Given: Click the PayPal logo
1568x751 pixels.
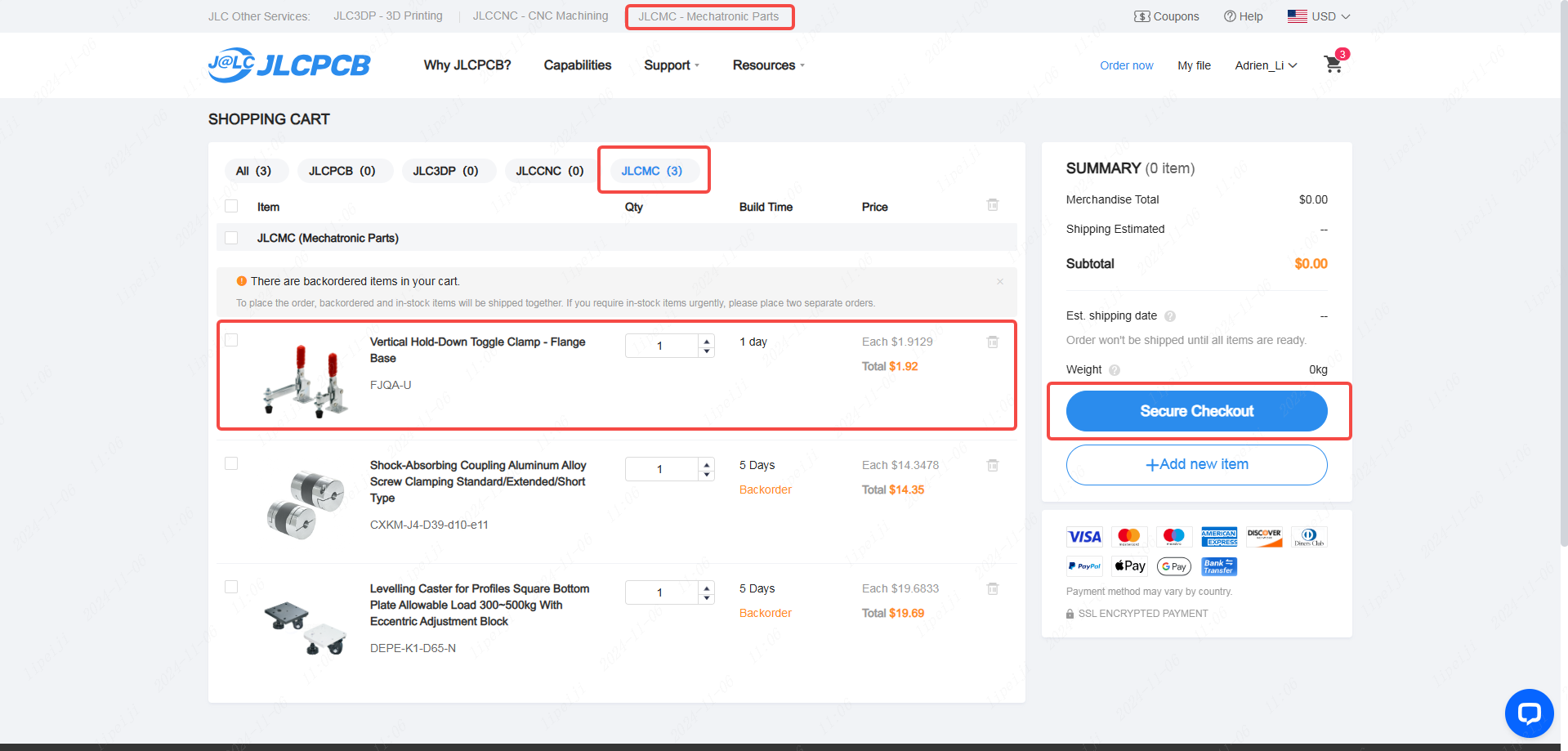Looking at the screenshot, I should pyautogui.click(x=1084, y=566).
